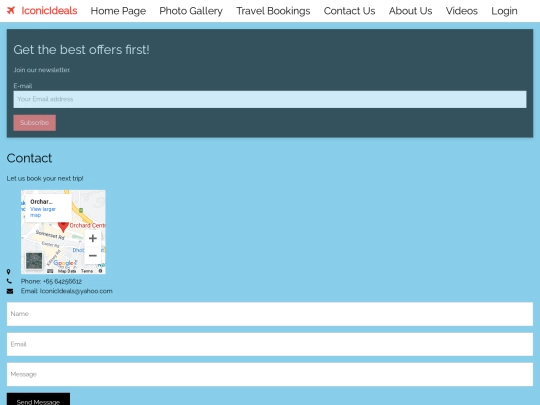This screenshot has height=405, width=540.
Task: Switch map to satellite thumbnail view
Action: pyautogui.click(x=34, y=261)
